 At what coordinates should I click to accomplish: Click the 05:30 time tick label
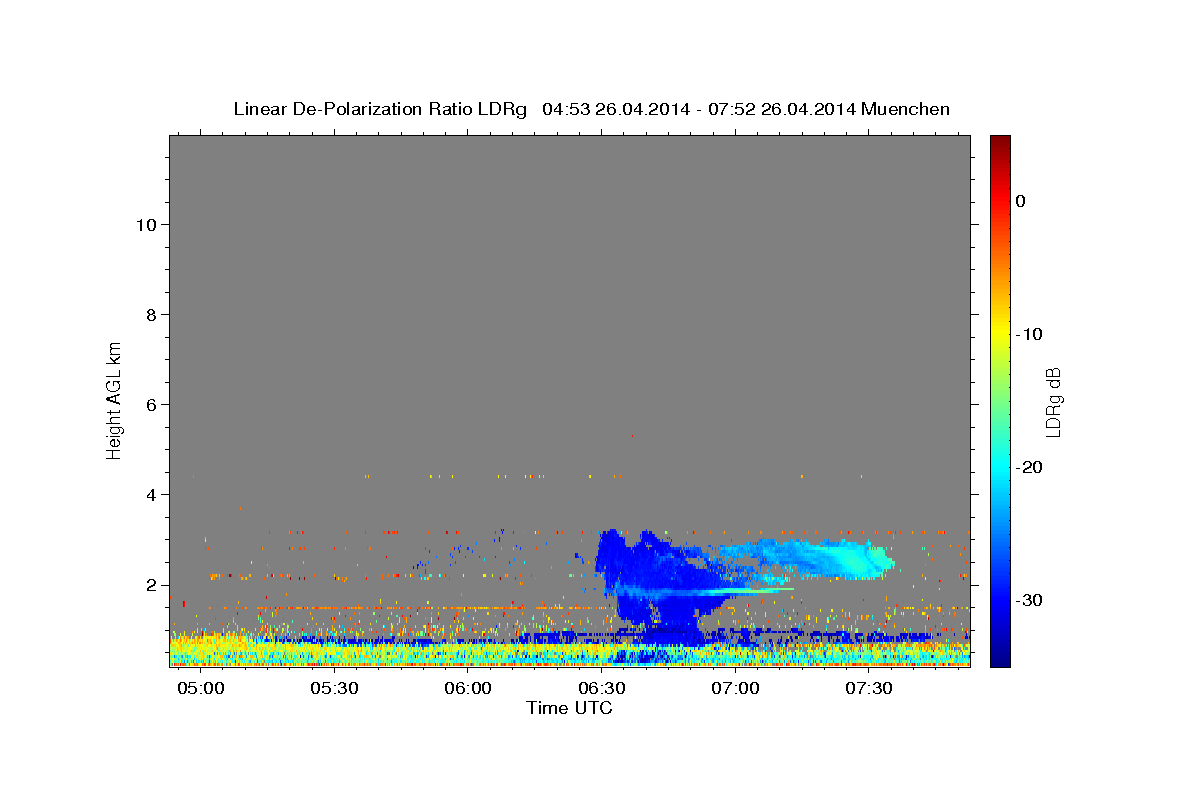pos(335,689)
